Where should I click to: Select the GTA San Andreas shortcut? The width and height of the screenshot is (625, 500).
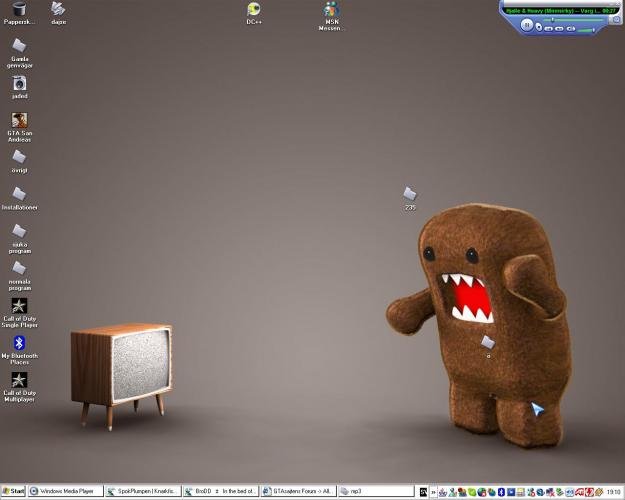point(19,121)
